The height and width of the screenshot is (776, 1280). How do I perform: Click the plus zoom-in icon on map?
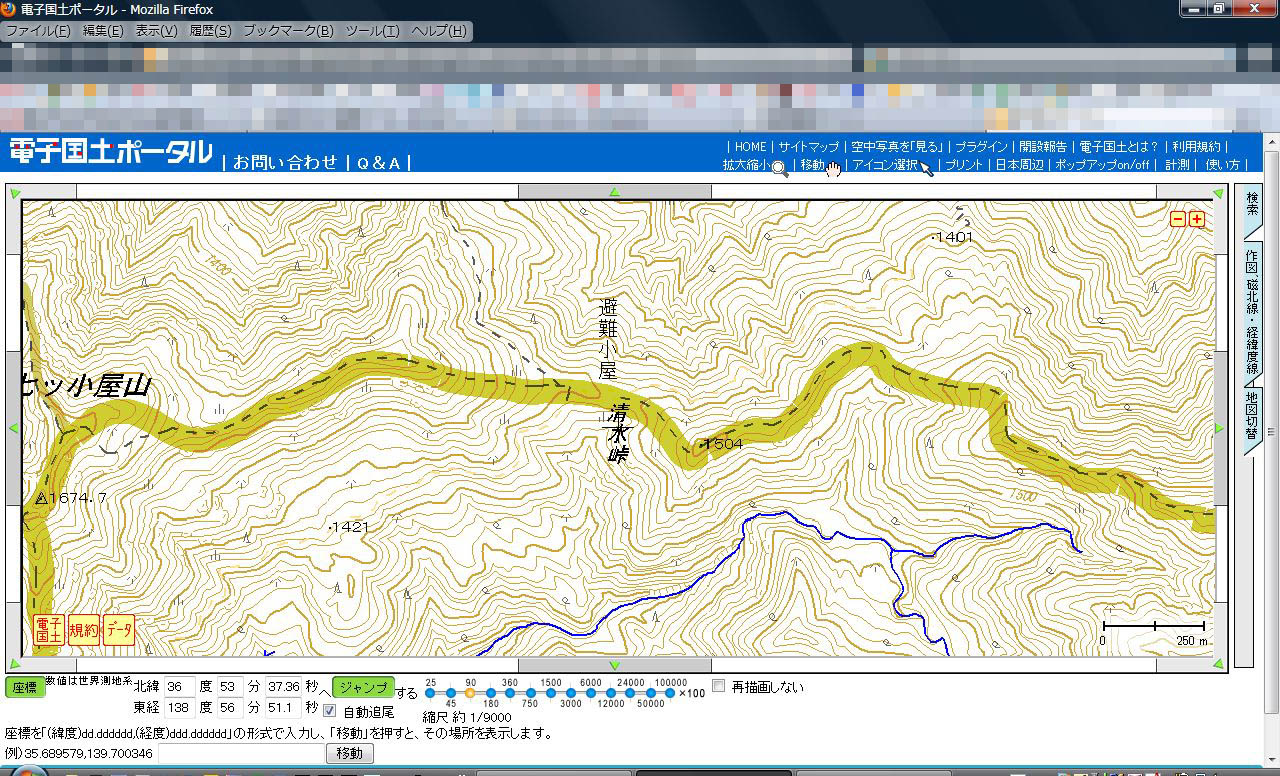pos(1197,219)
